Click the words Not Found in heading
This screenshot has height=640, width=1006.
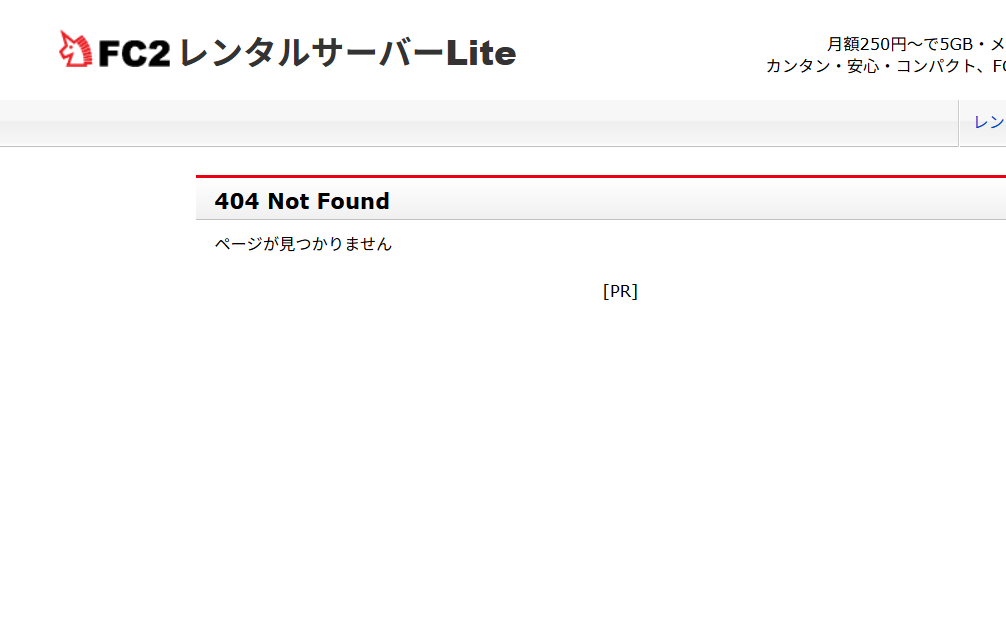tap(328, 201)
